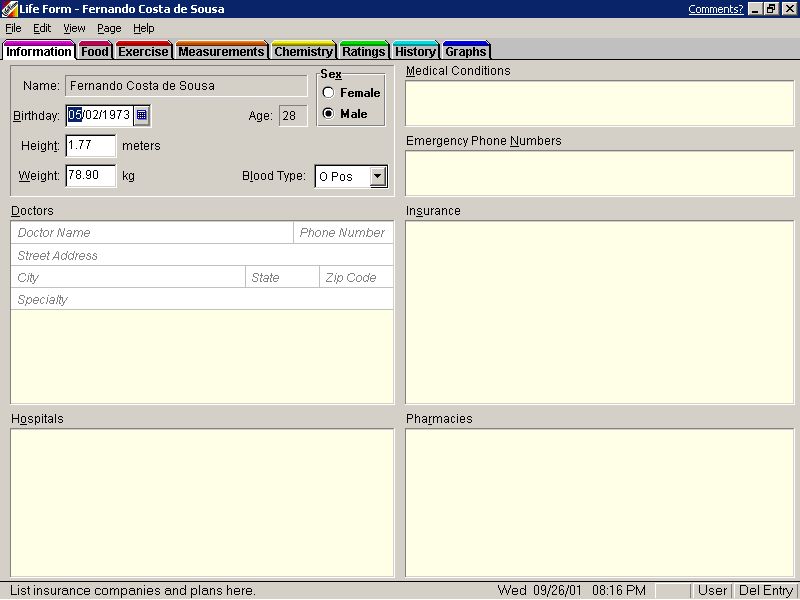800x600 pixels.
Task: Switch to the Exercise tab
Action: [143, 51]
